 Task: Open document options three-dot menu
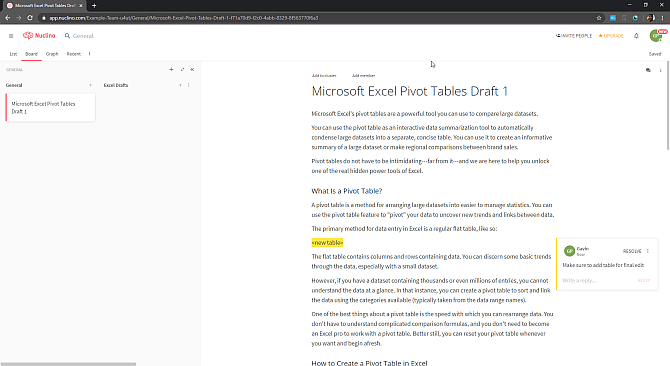click(x=660, y=70)
